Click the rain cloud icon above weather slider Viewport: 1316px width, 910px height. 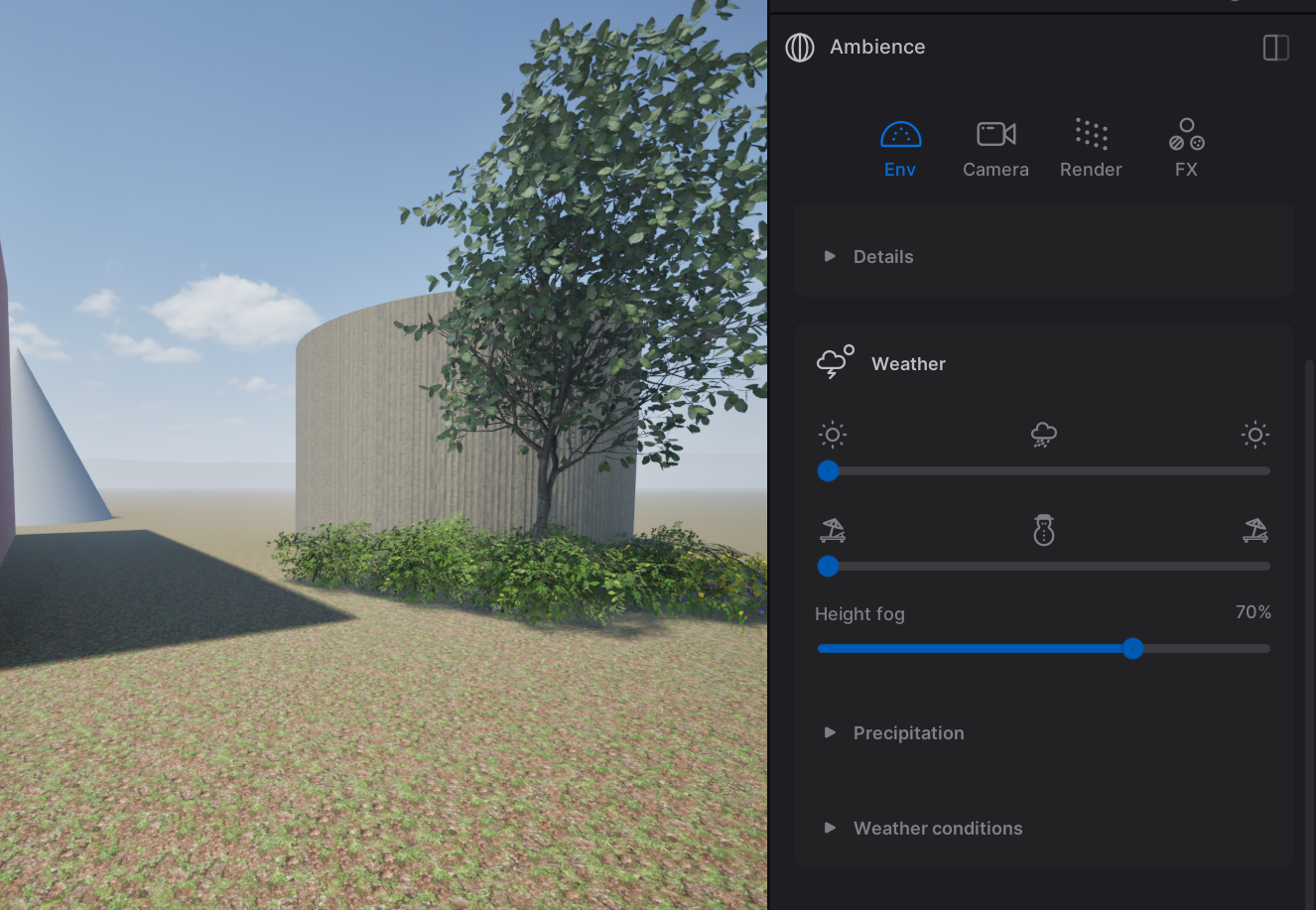pos(1043,435)
